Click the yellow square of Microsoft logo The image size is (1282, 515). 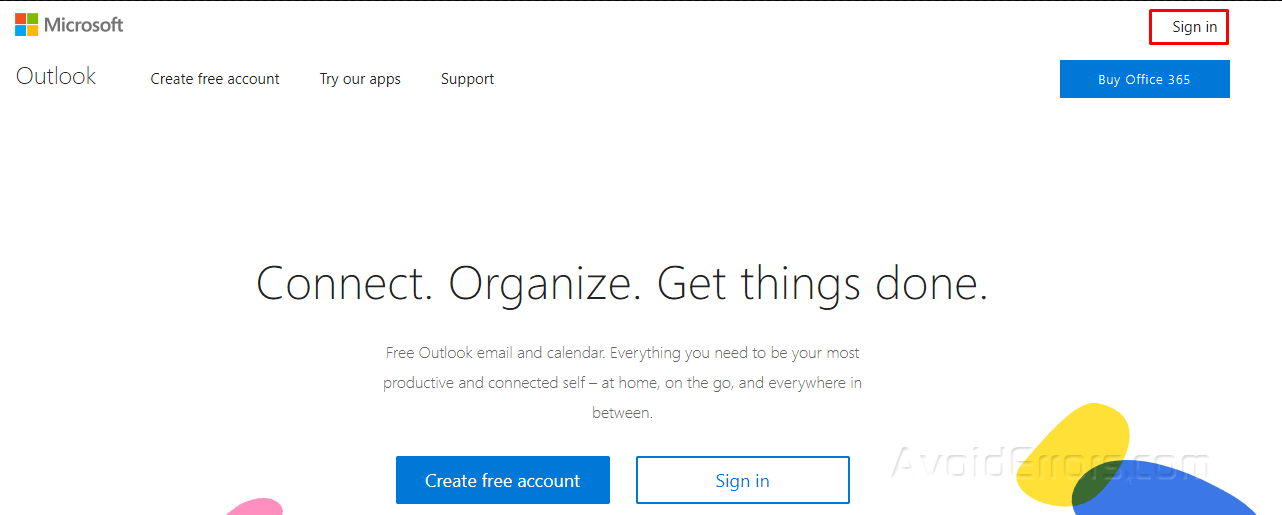pos(32,30)
